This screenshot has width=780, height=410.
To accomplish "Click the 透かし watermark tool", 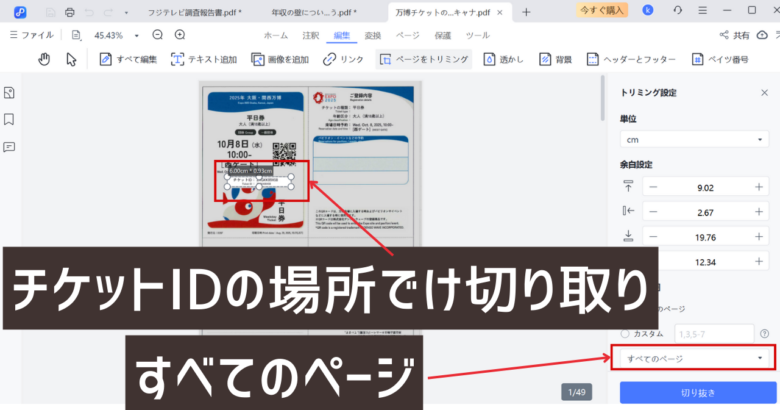I will point(505,59).
